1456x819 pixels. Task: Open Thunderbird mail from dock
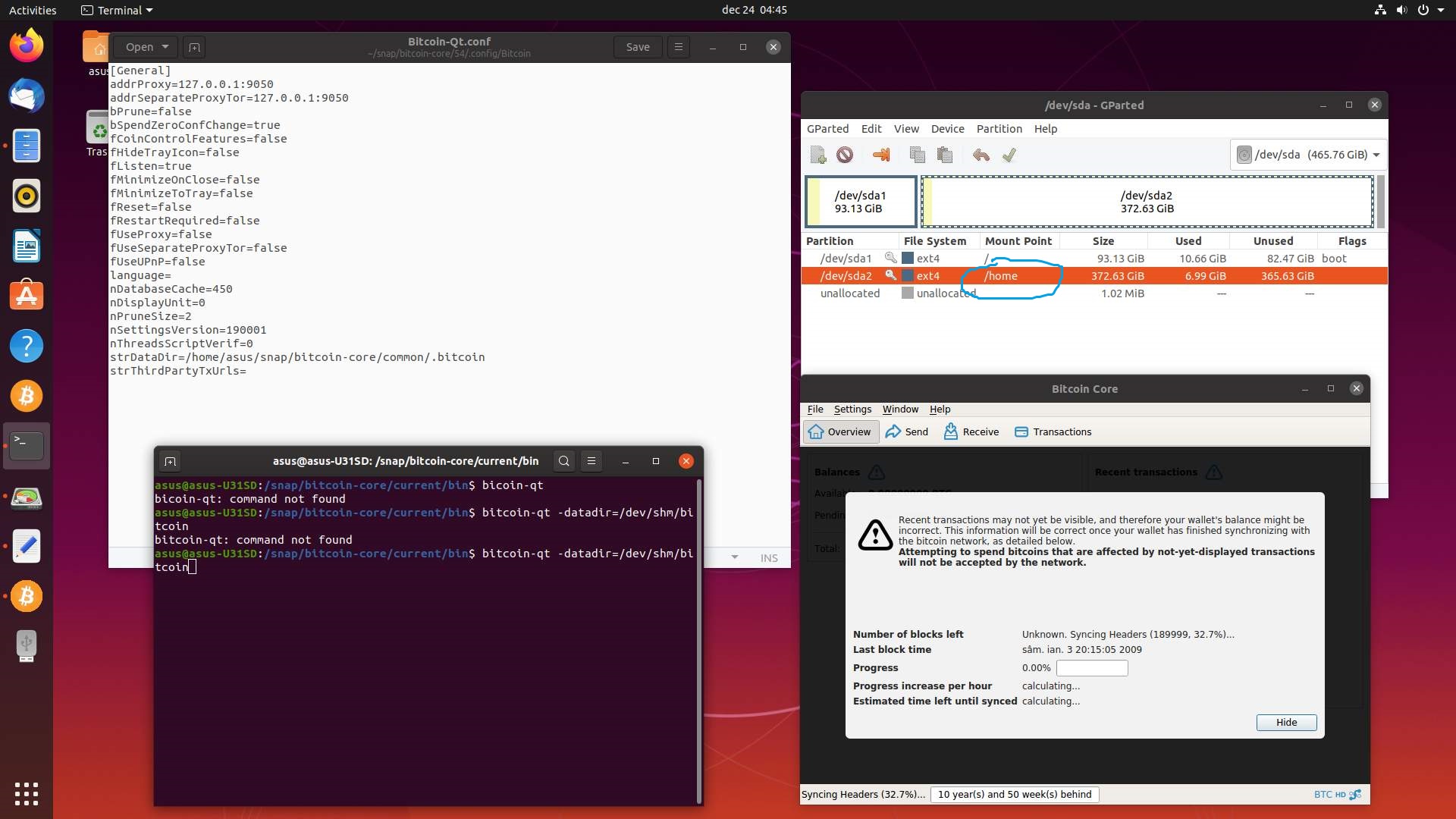pyautogui.click(x=27, y=96)
